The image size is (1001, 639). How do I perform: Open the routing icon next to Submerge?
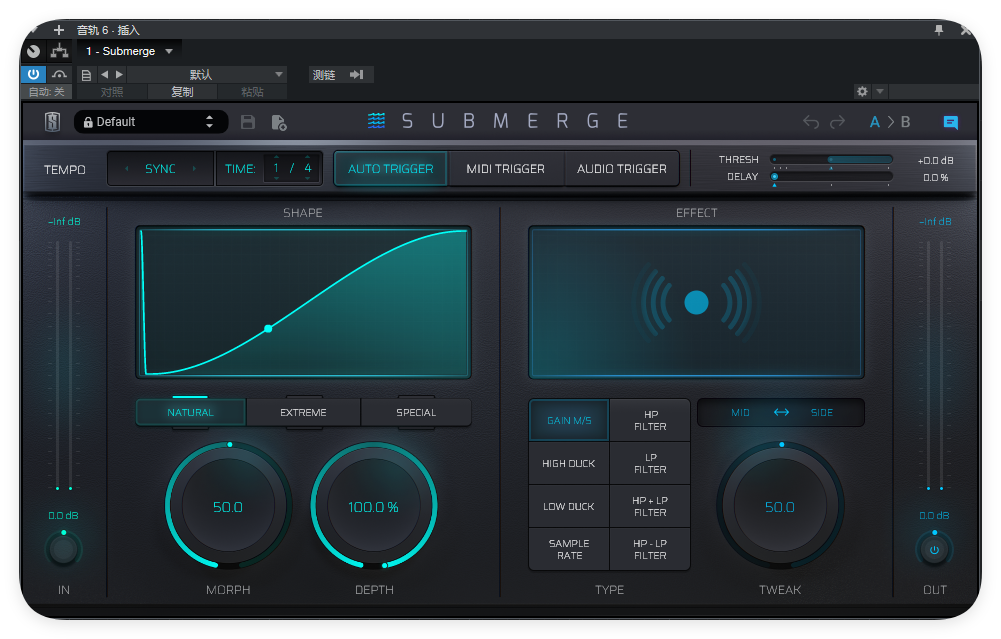[59, 51]
